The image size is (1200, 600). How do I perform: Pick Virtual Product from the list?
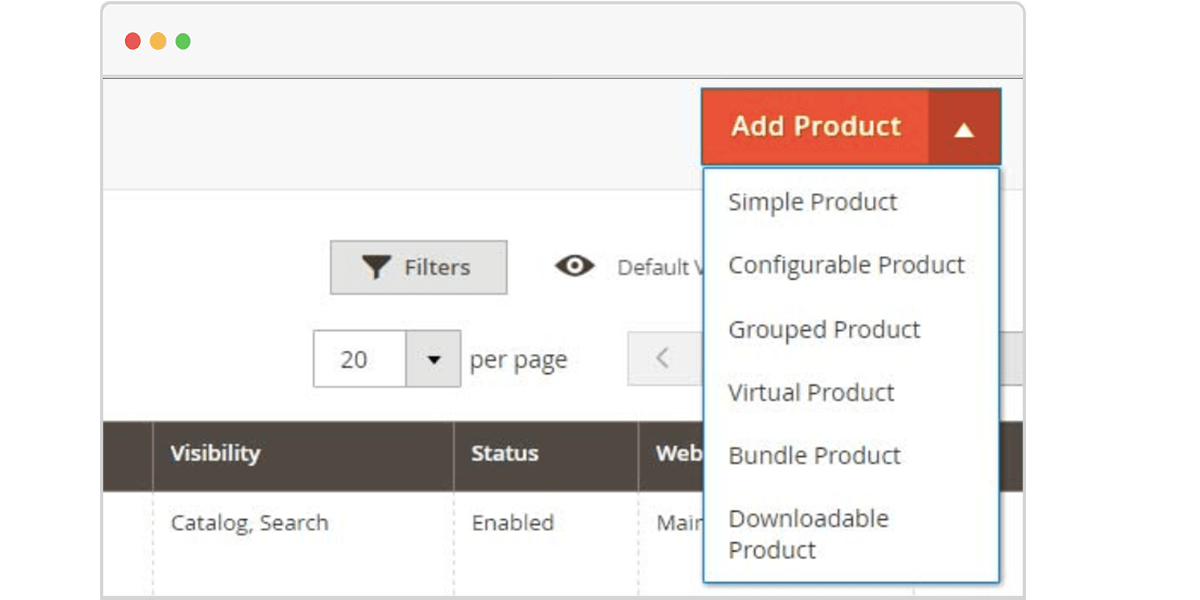(x=811, y=392)
